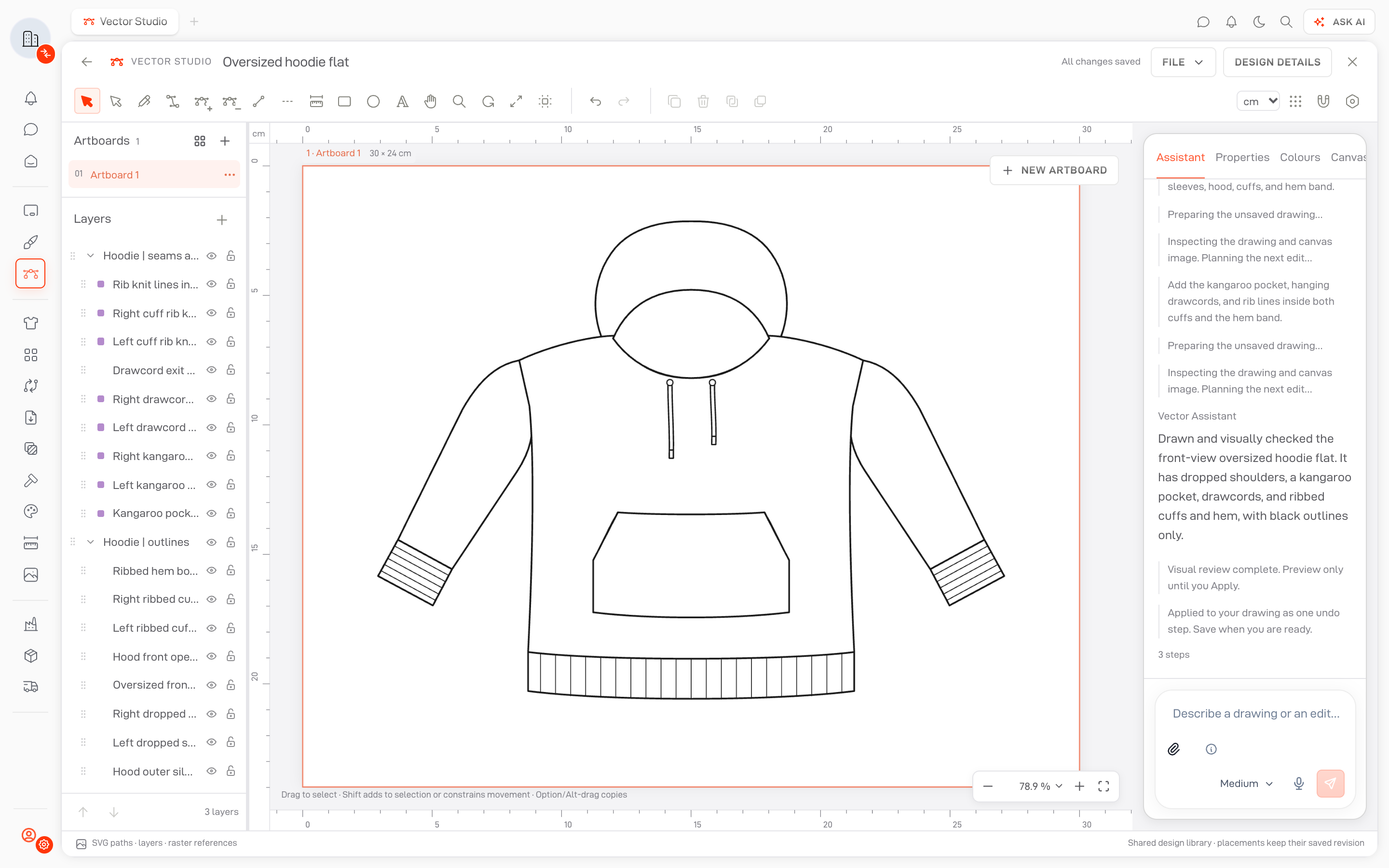Image resolution: width=1389 pixels, height=868 pixels.
Task: Open the canvas settings hexagon icon
Action: (1352, 102)
